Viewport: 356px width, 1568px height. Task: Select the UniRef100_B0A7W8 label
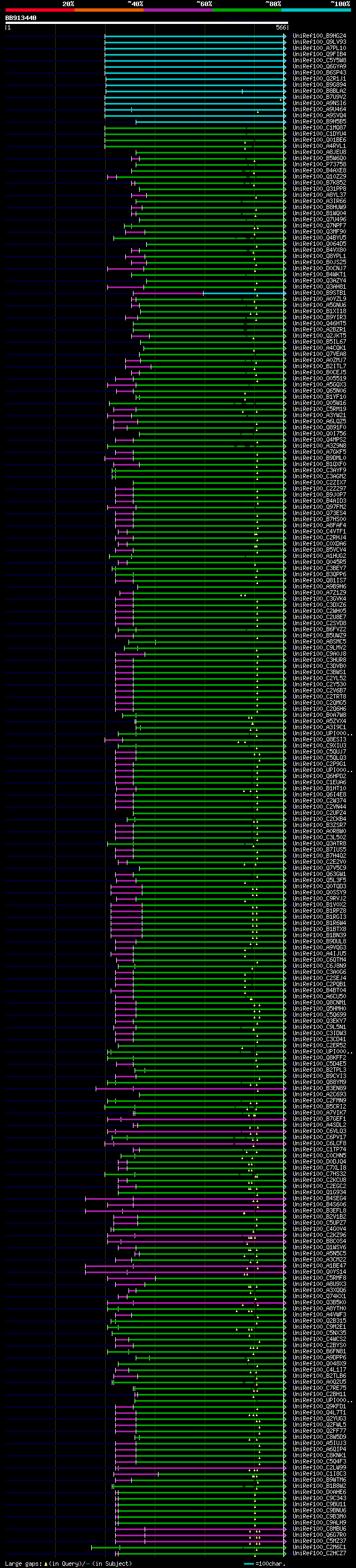319,715
